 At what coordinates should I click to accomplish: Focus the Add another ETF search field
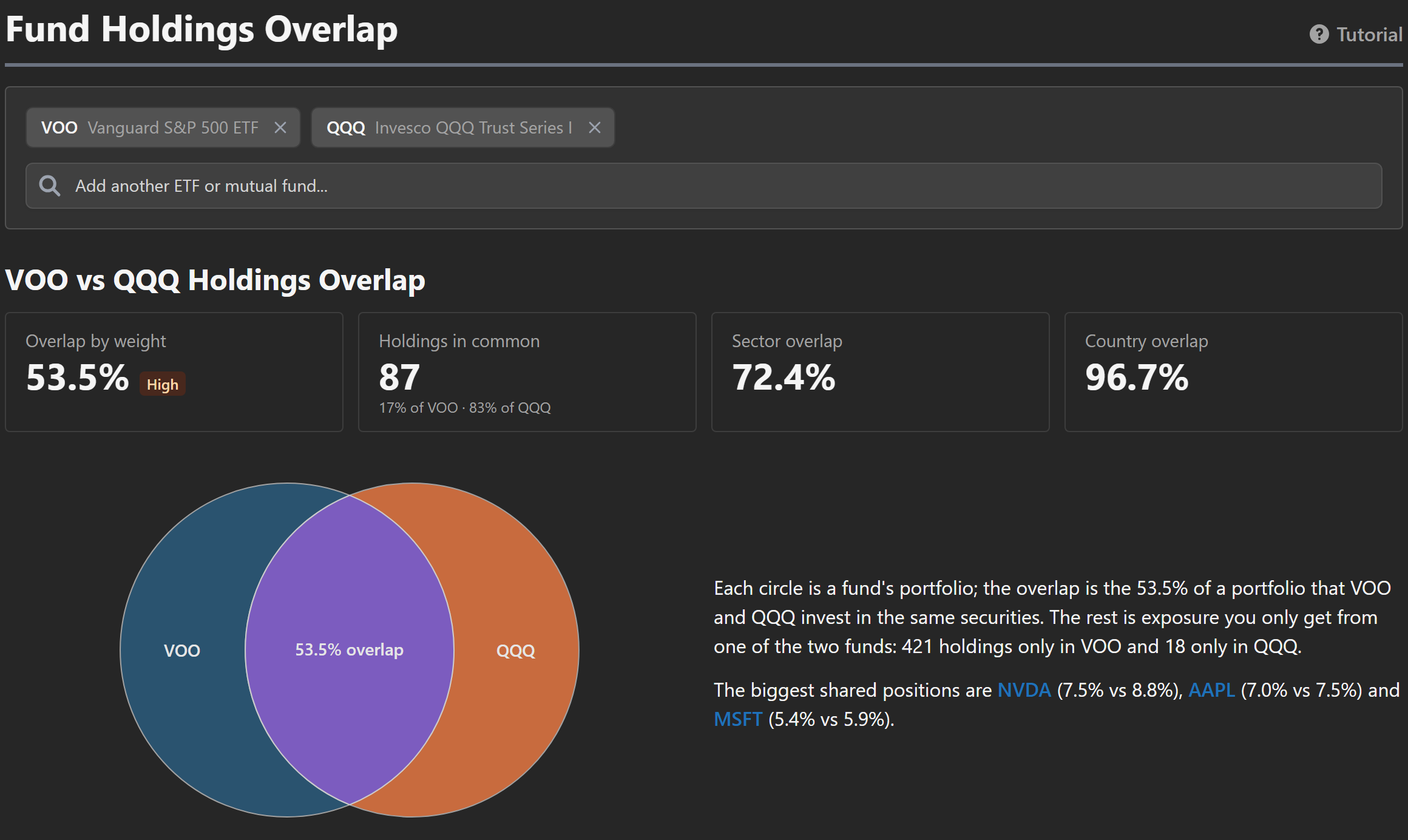(703, 186)
